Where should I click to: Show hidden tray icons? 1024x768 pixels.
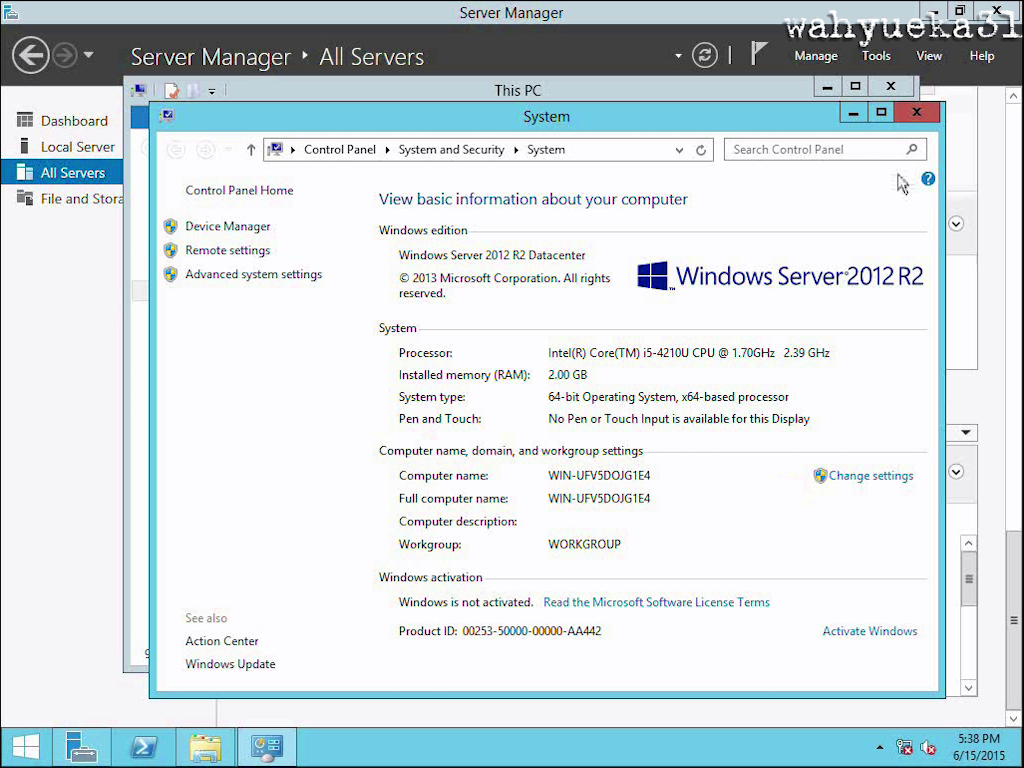pyautogui.click(x=880, y=747)
